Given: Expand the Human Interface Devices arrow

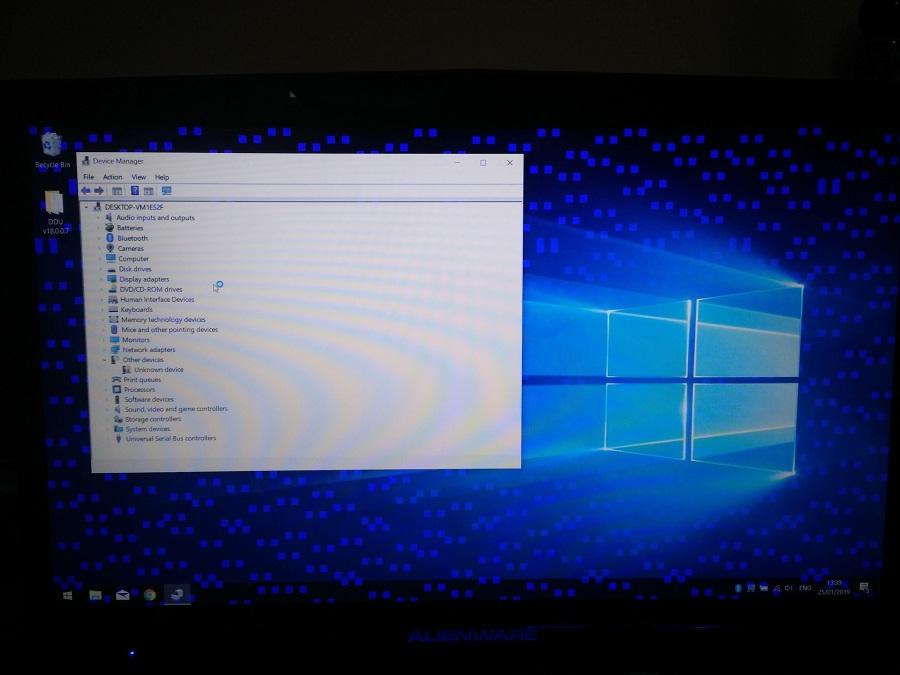Looking at the screenshot, I should (103, 300).
